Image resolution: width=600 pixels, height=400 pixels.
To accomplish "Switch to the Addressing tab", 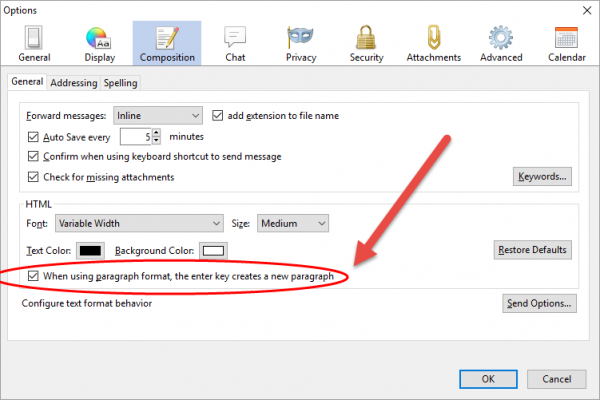I will (74, 83).
